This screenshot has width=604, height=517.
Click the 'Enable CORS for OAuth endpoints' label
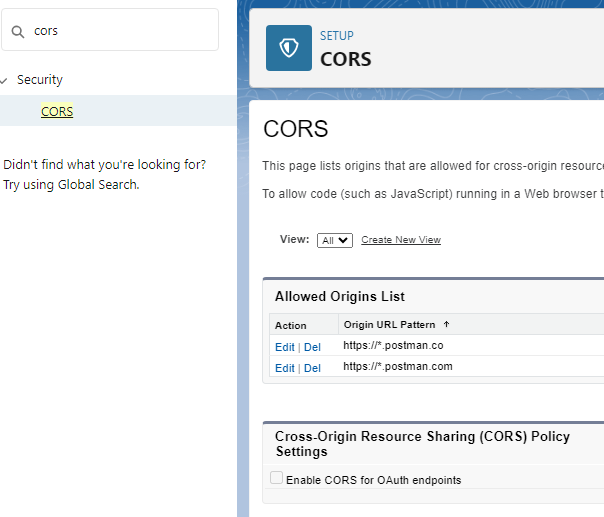point(374,480)
